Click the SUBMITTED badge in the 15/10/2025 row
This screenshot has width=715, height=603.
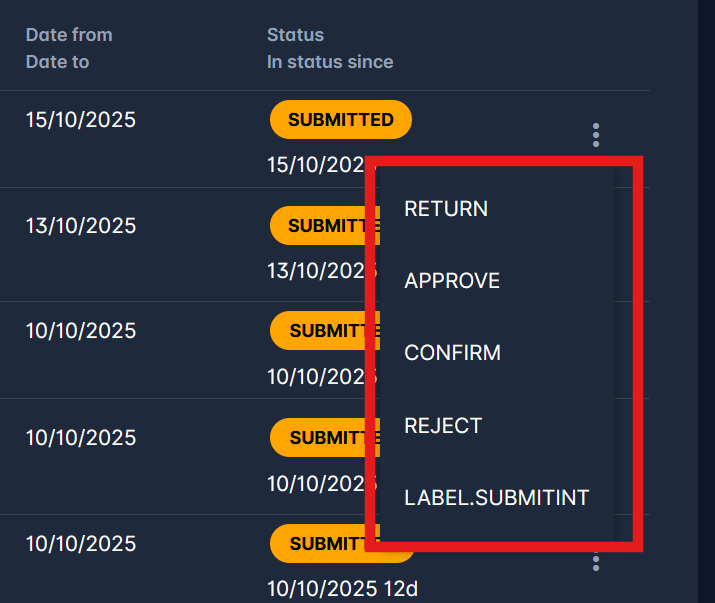pos(340,120)
